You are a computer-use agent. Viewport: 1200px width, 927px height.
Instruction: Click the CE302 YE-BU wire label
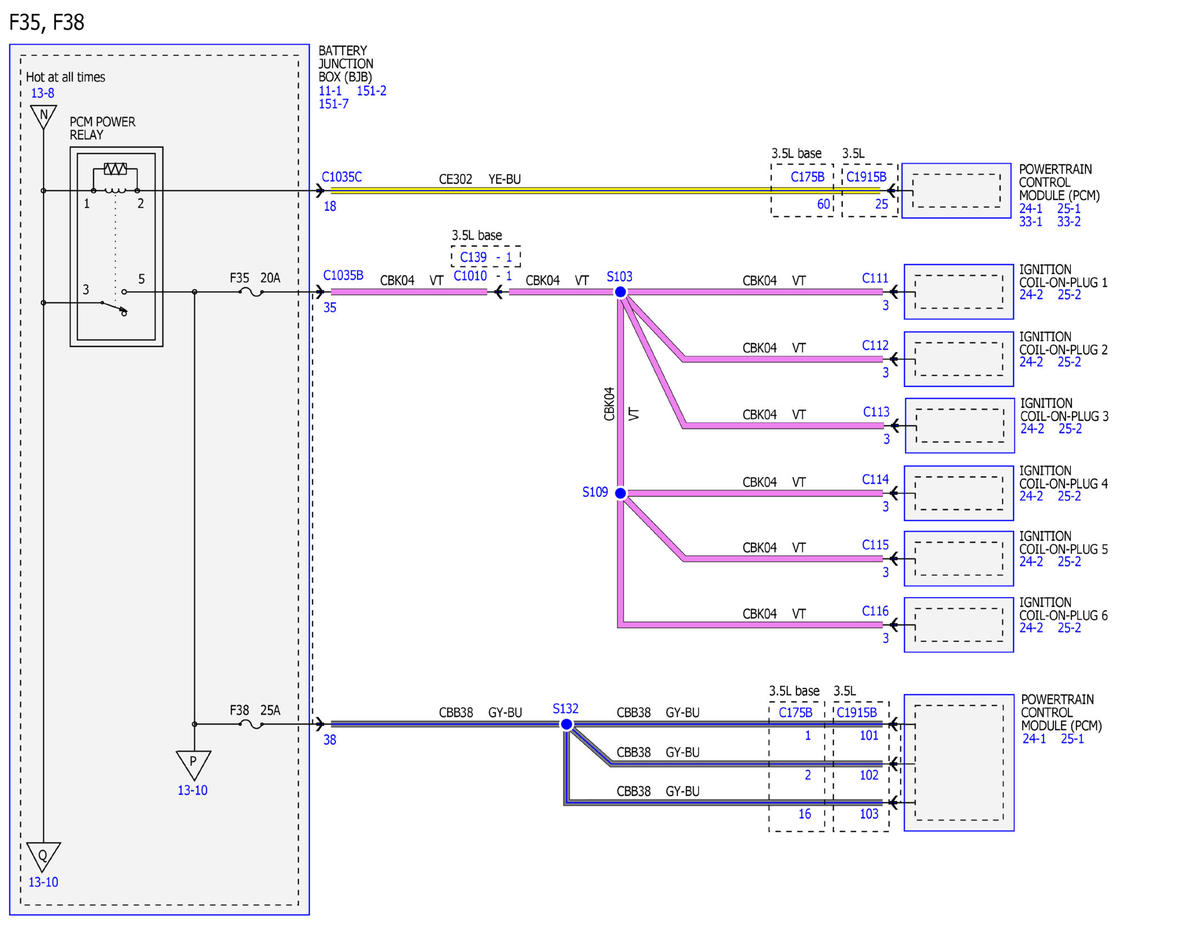pyautogui.click(x=480, y=179)
